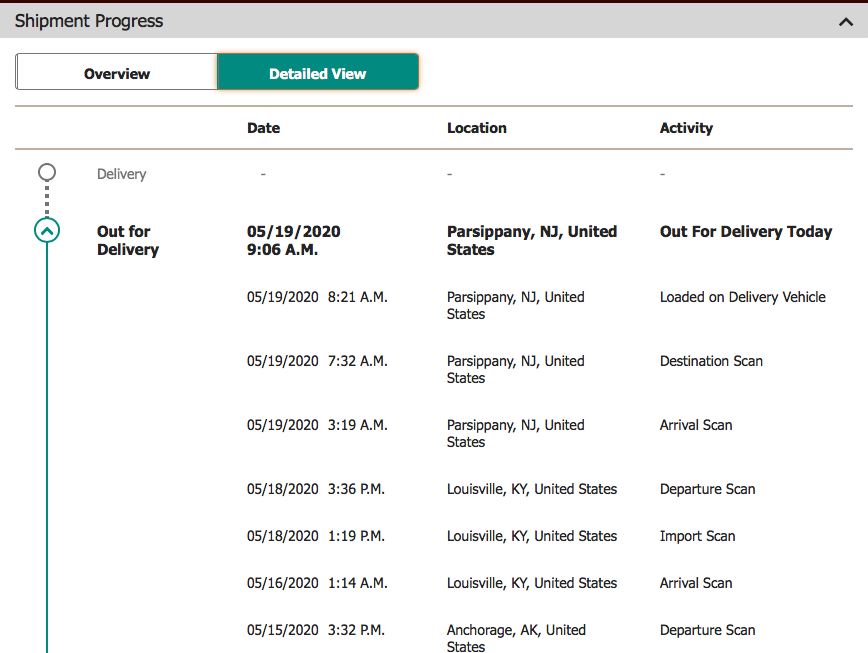
Task: Click the Shipment Progress heading
Action: coord(89,21)
